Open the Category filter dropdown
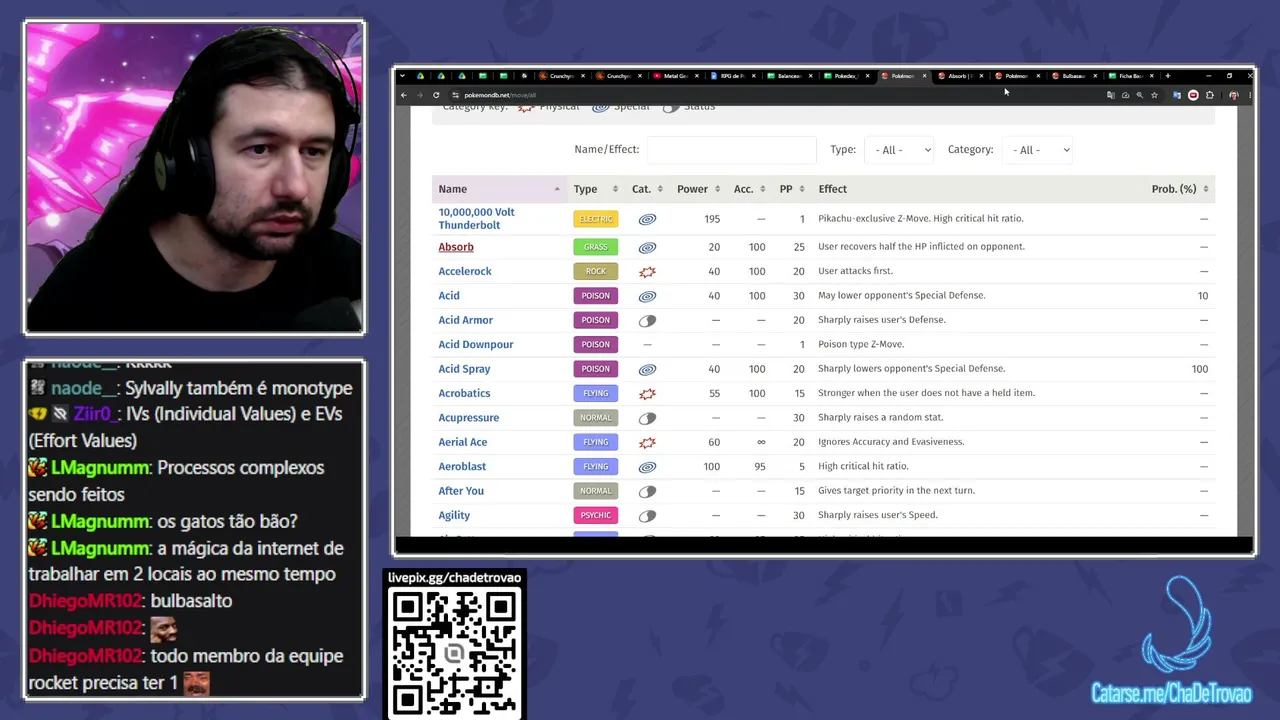The image size is (1280, 720). (1037, 150)
